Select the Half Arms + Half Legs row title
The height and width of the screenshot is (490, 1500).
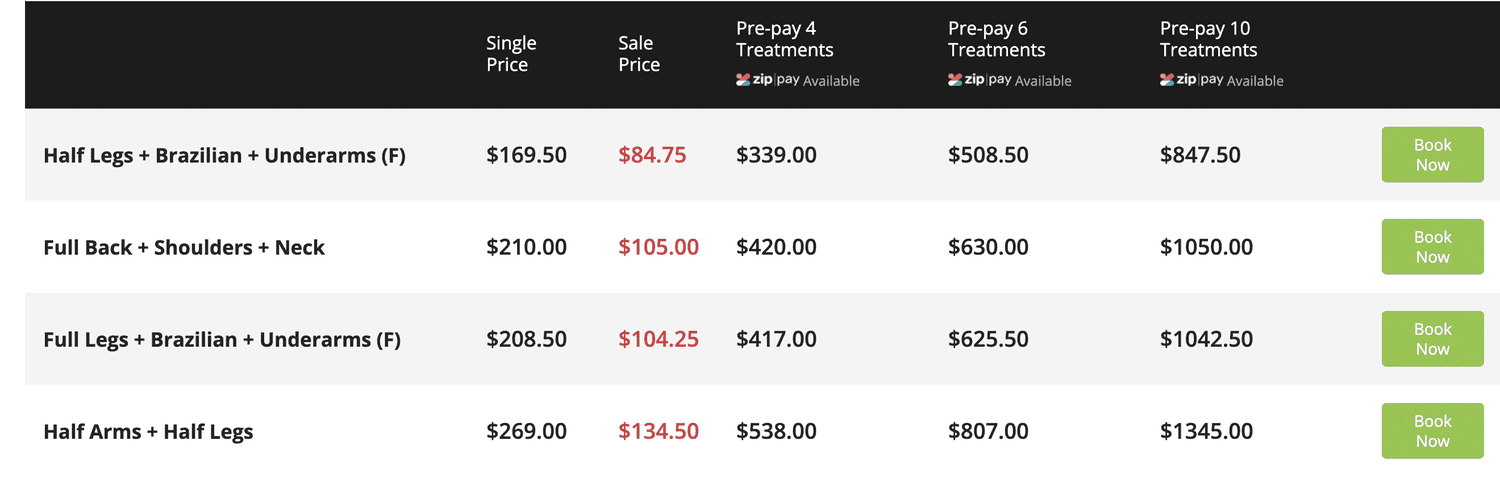(148, 432)
